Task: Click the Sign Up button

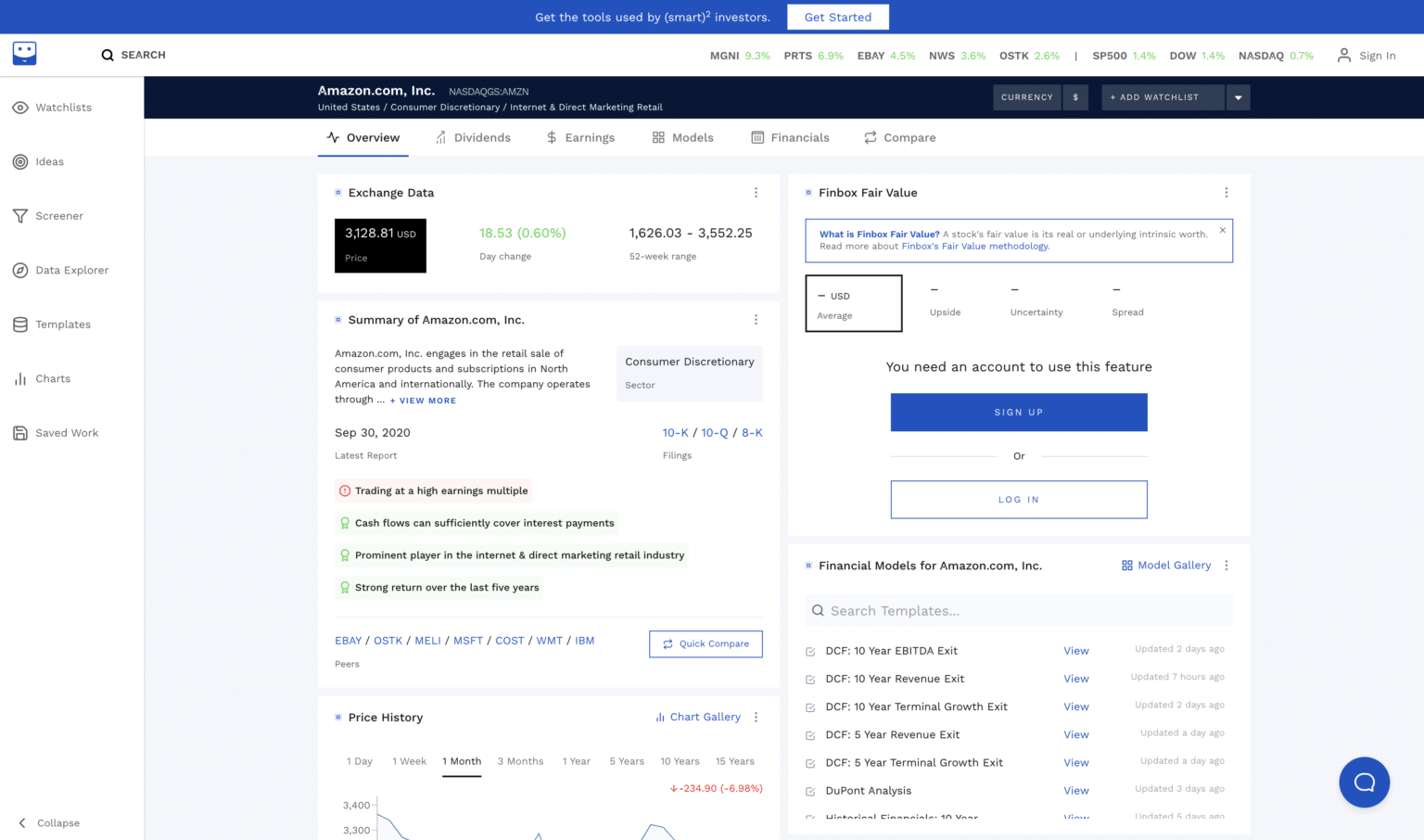Action: (x=1019, y=413)
